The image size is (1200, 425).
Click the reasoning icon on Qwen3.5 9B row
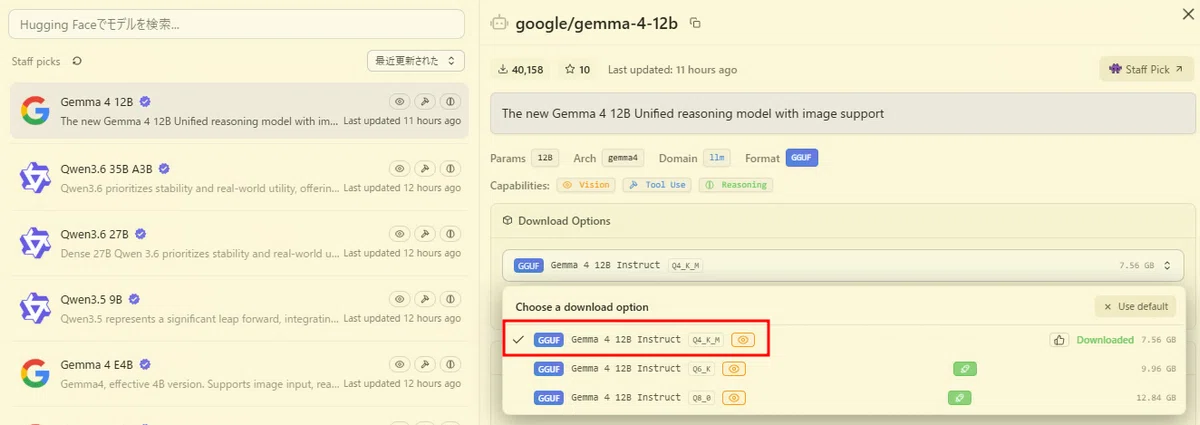pos(450,299)
